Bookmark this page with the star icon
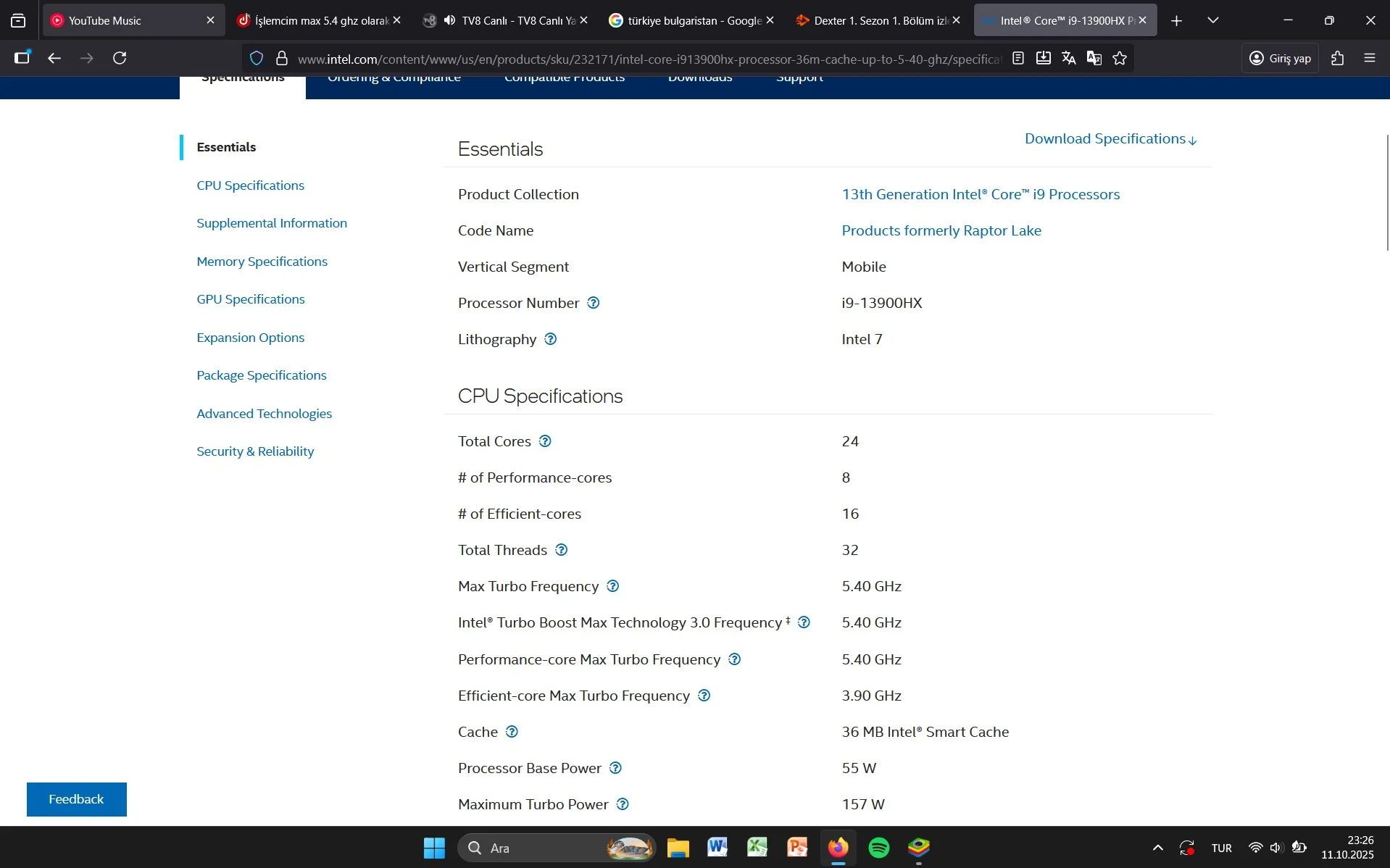This screenshot has width=1390, height=868. (x=1120, y=58)
